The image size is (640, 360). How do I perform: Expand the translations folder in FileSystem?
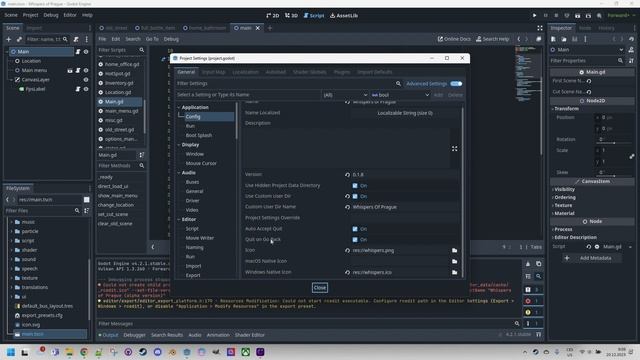coord(11,287)
